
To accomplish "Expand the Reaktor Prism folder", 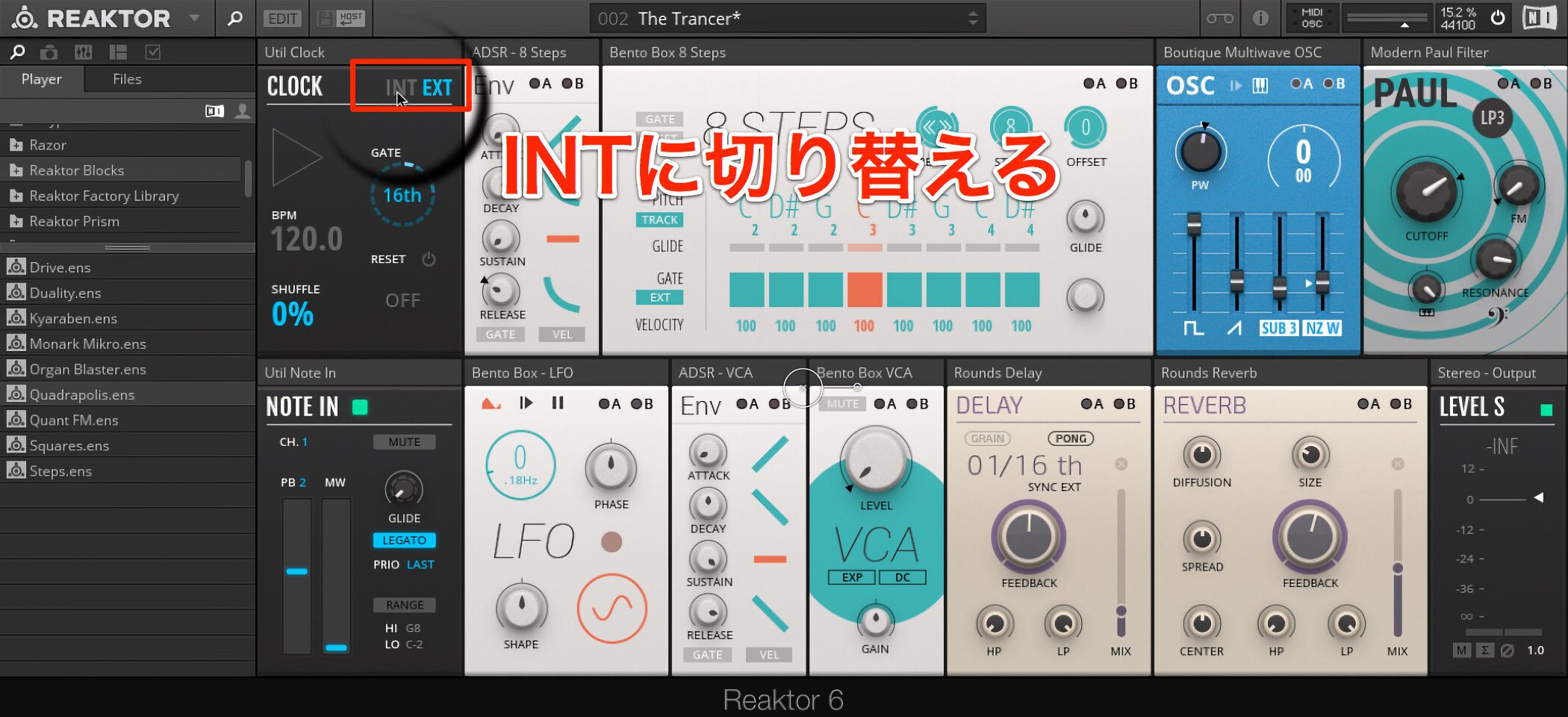I will [x=16, y=221].
